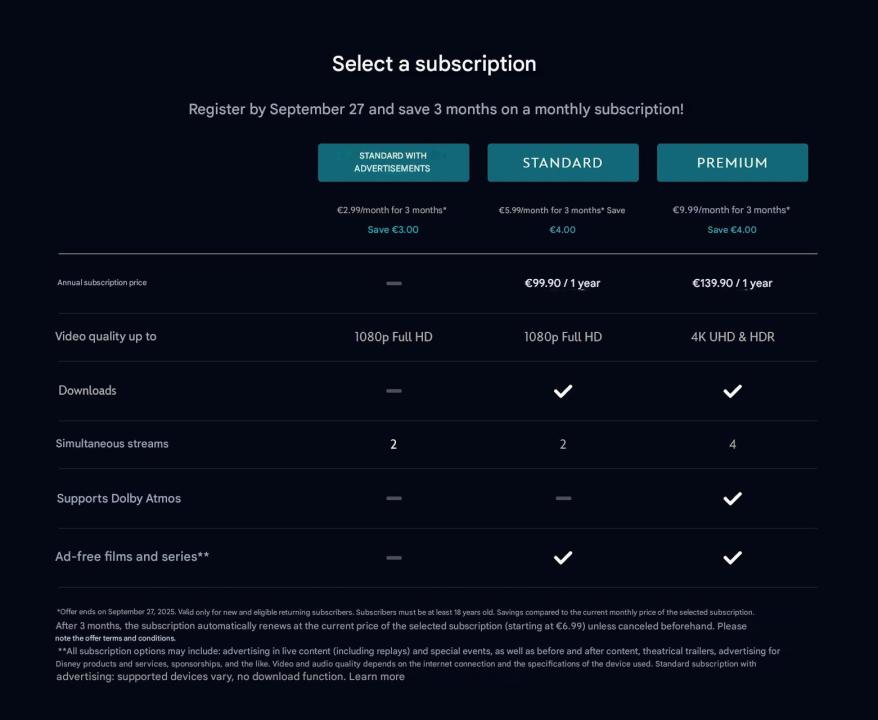Click the 4K UHD & HDR cell

tap(732, 337)
